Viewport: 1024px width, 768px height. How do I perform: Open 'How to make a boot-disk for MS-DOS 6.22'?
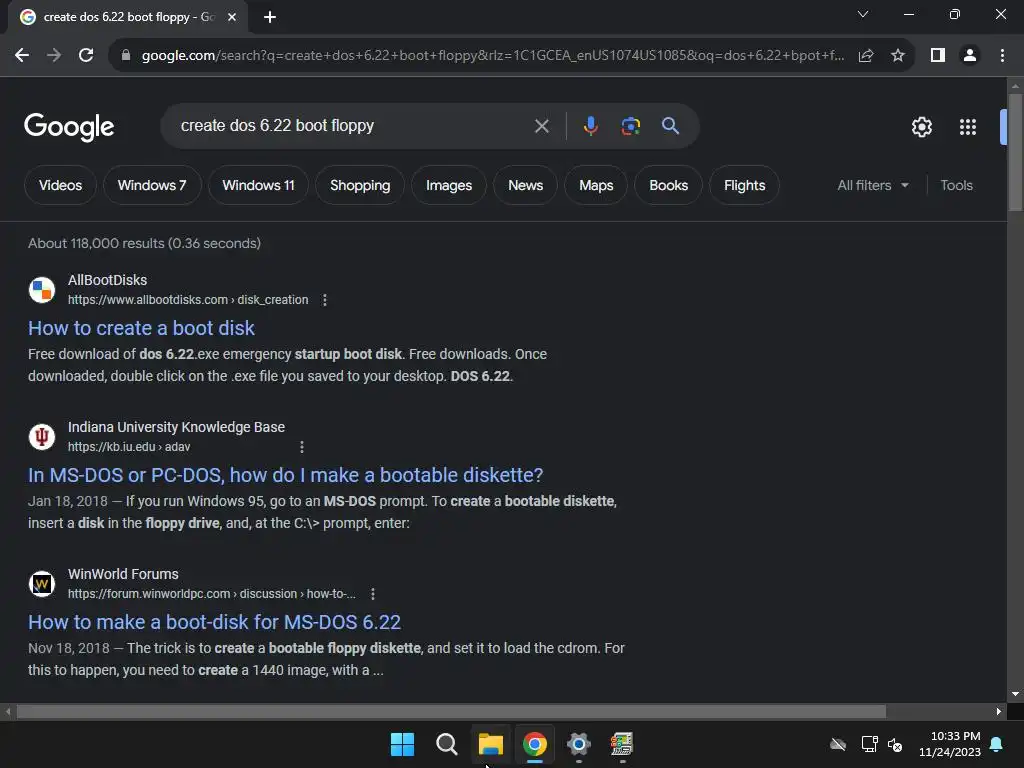[214, 622]
